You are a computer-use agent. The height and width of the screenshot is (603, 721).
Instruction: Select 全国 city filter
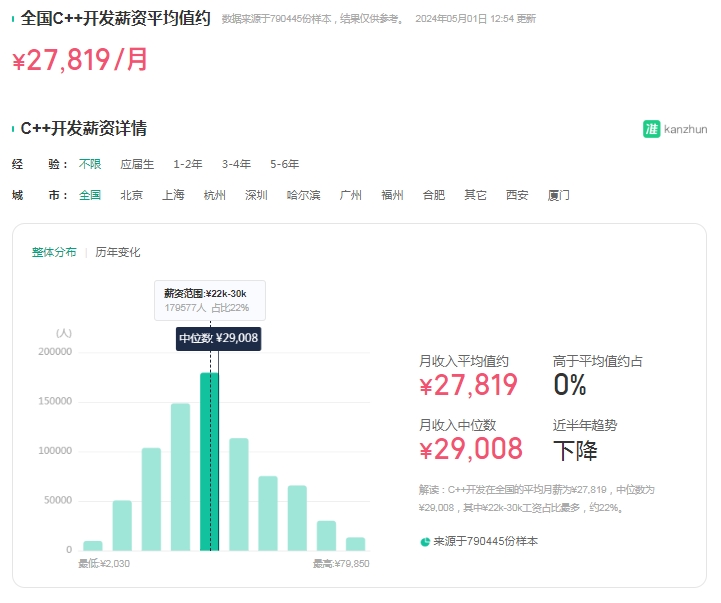(x=90, y=195)
